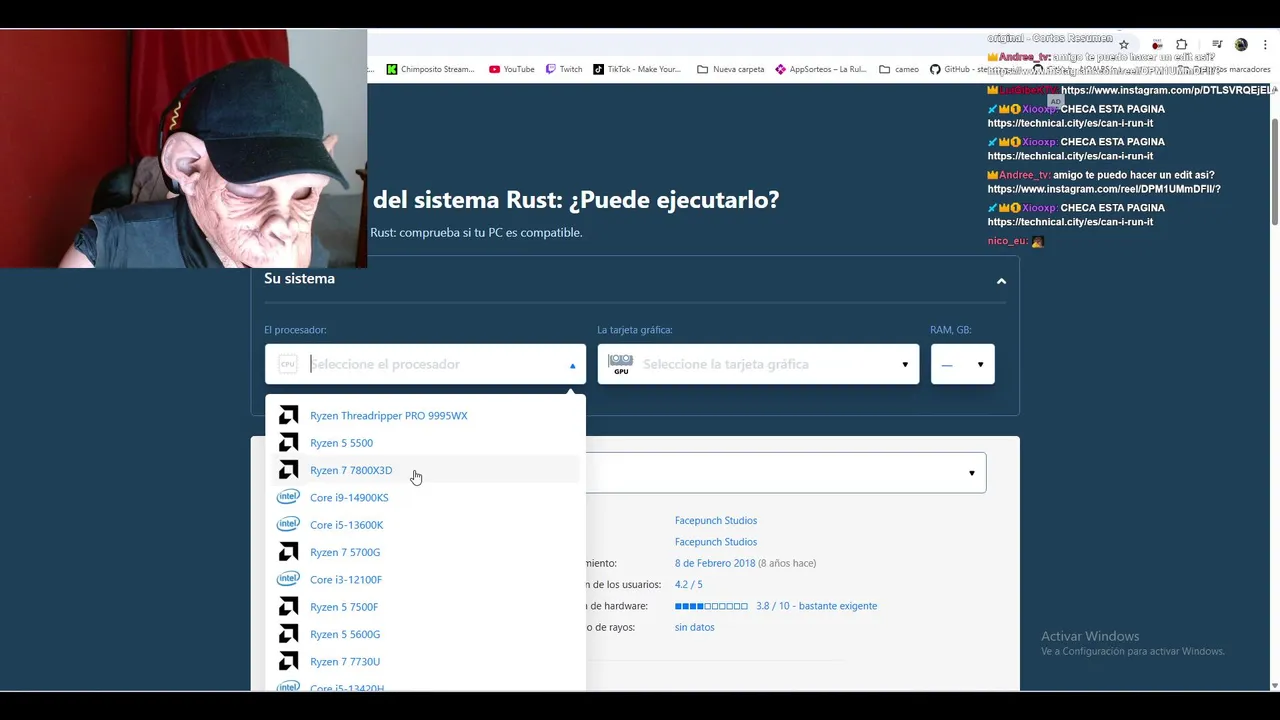Click Intel logo beside Core i9-14900KS
Image resolution: width=1280 pixels, height=720 pixels.
click(x=288, y=497)
